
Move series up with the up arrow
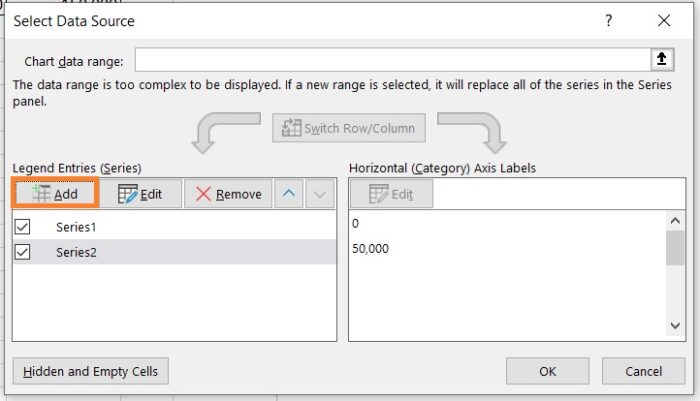click(288, 194)
